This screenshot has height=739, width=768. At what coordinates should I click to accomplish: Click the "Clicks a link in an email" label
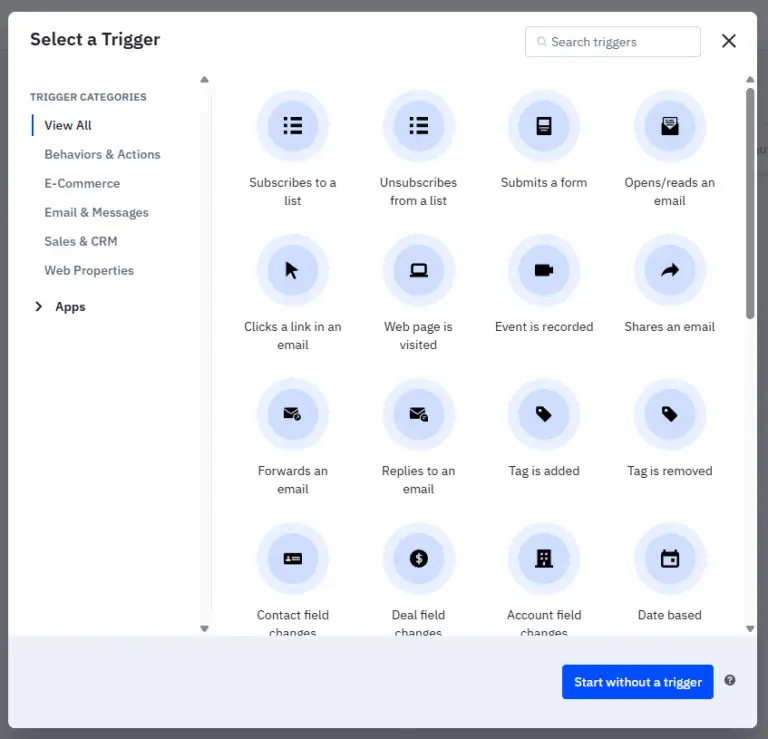click(x=292, y=336)
